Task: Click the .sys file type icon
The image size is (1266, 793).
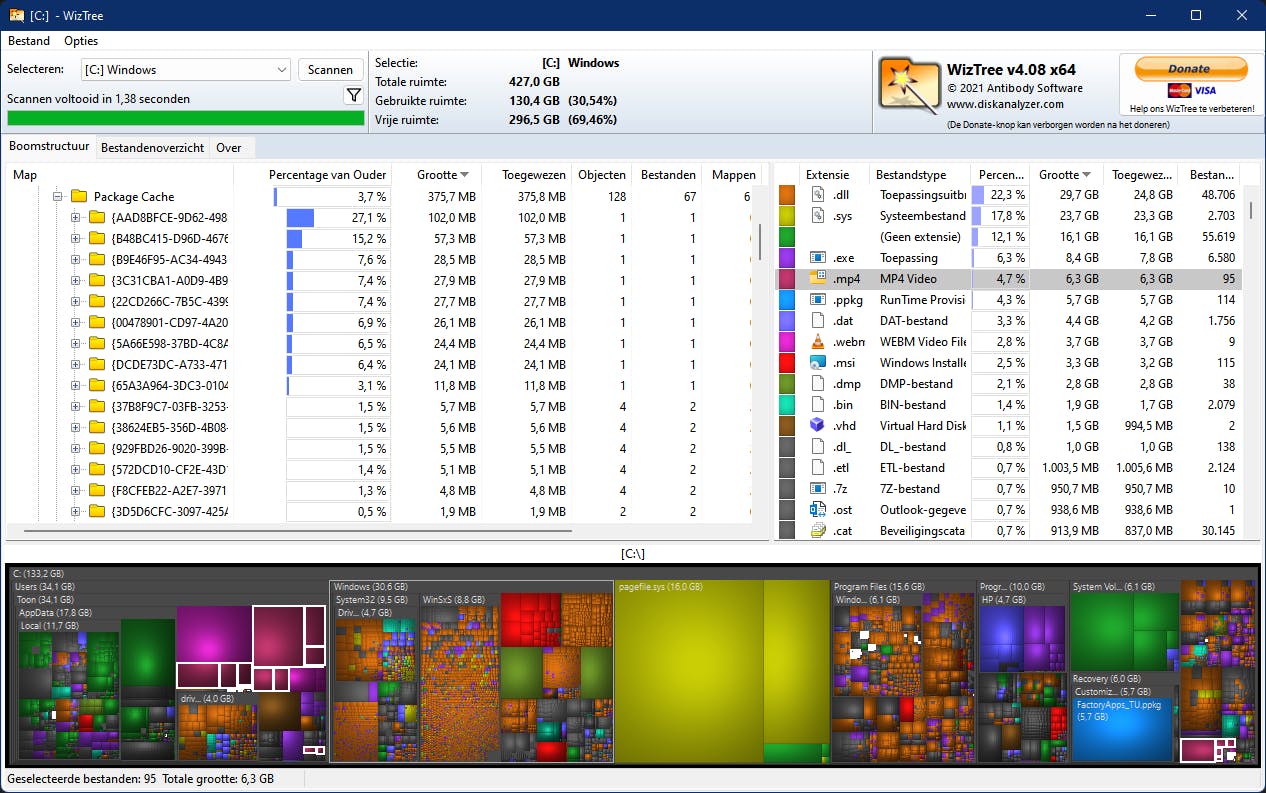Action: click(817, 216)
